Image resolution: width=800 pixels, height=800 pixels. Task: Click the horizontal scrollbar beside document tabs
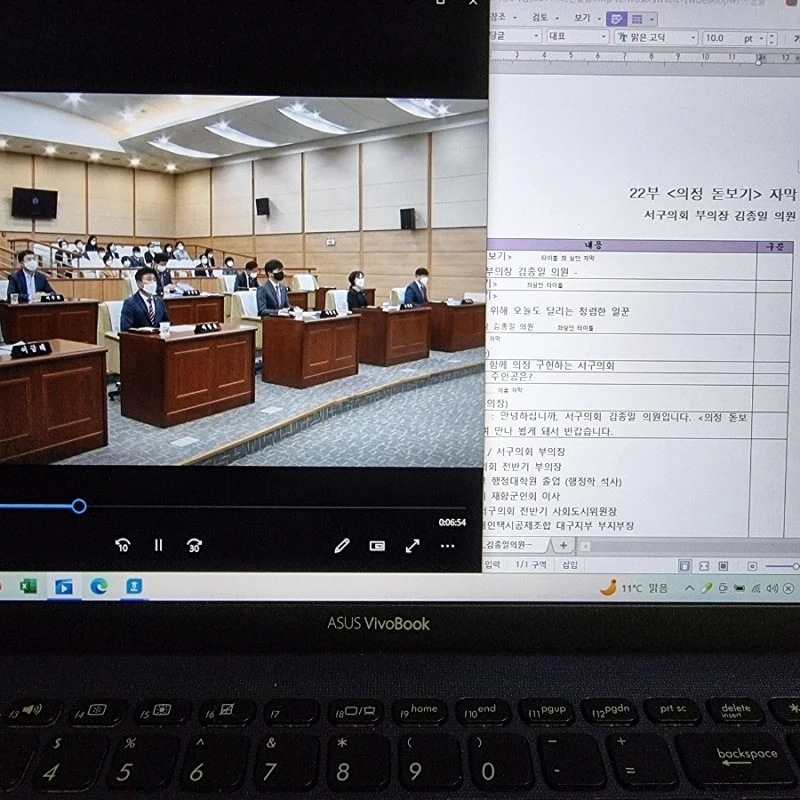[x=689, y=546]
